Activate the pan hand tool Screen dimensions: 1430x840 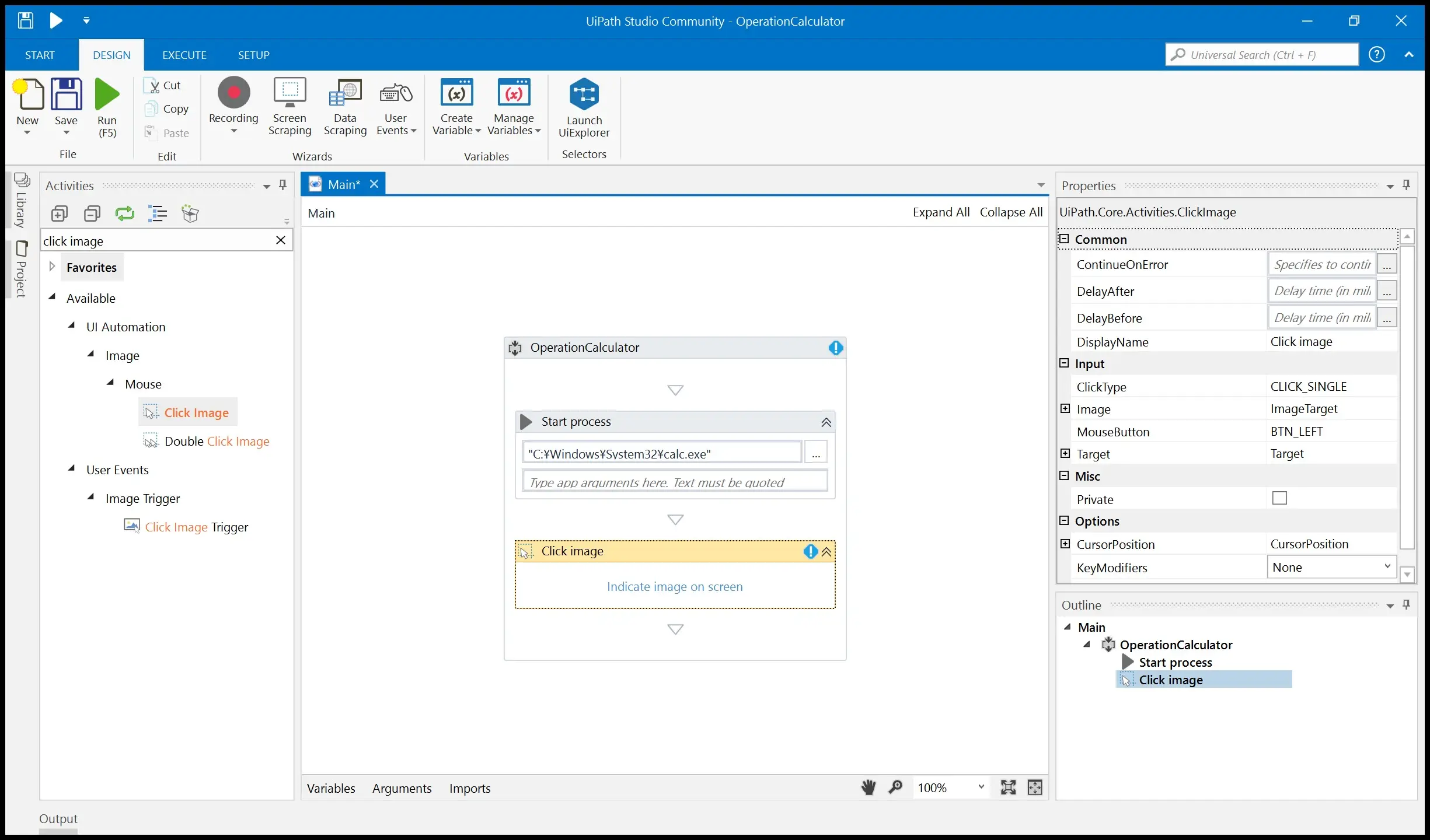pos(869,787)
